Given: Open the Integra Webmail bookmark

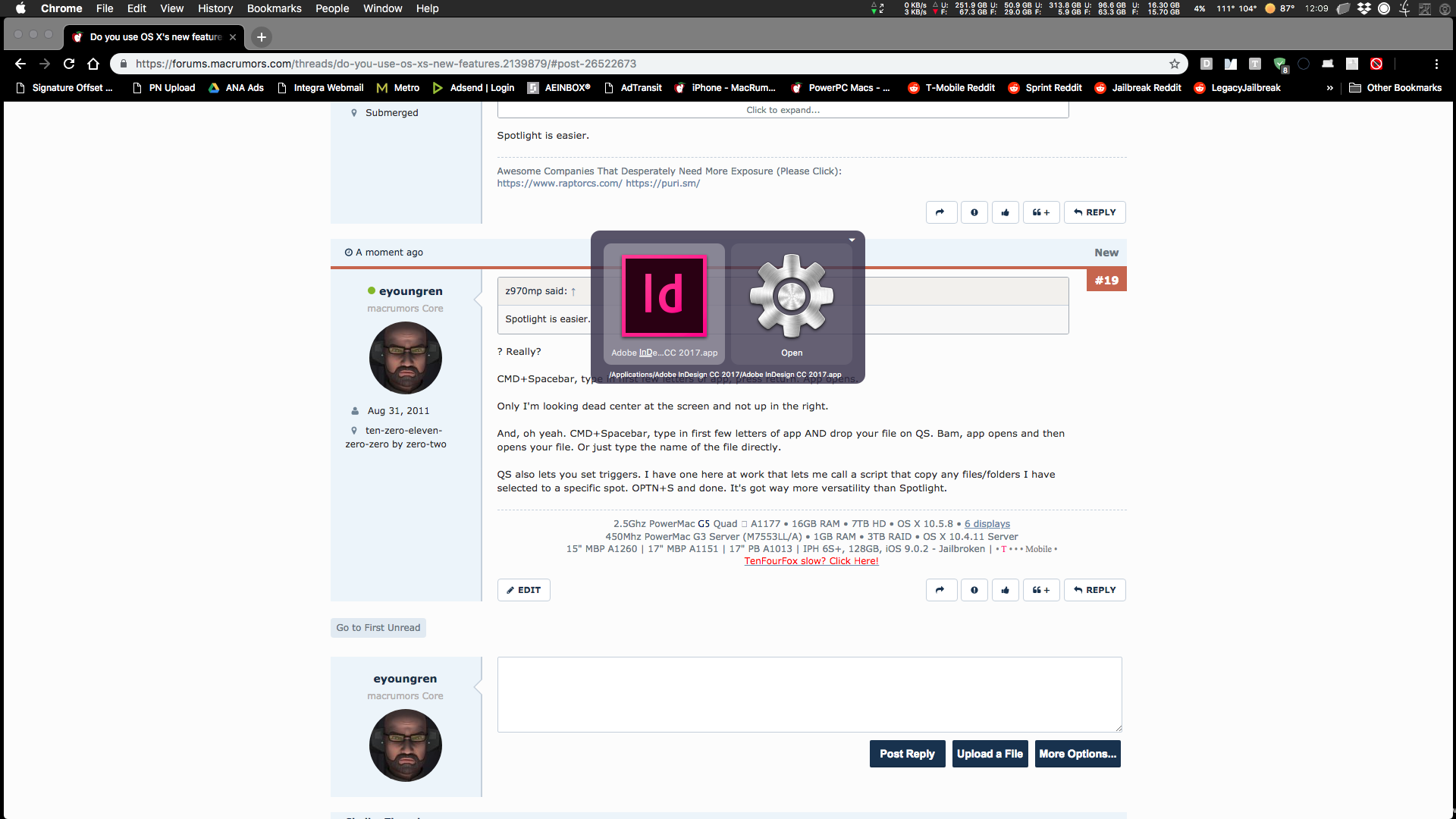Looking at the screenshot, I should coord(321,88).
